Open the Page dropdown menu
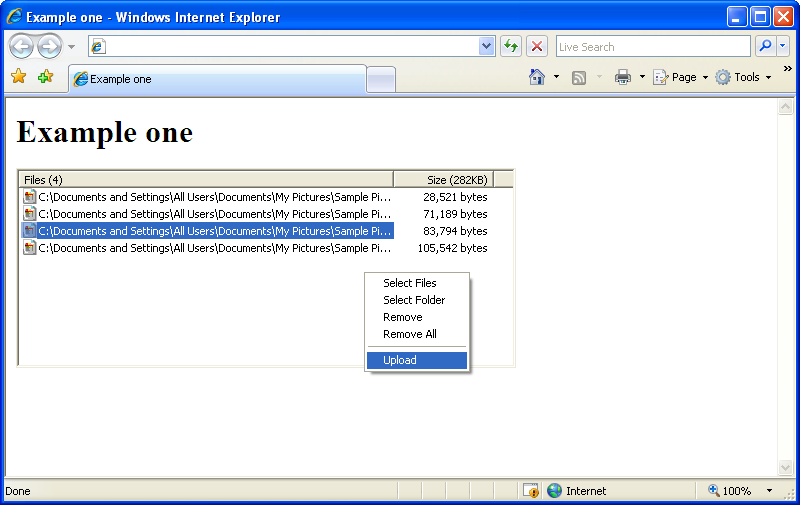Image resolution: width=800 pixels, height=505 pixels. (678, 77)
